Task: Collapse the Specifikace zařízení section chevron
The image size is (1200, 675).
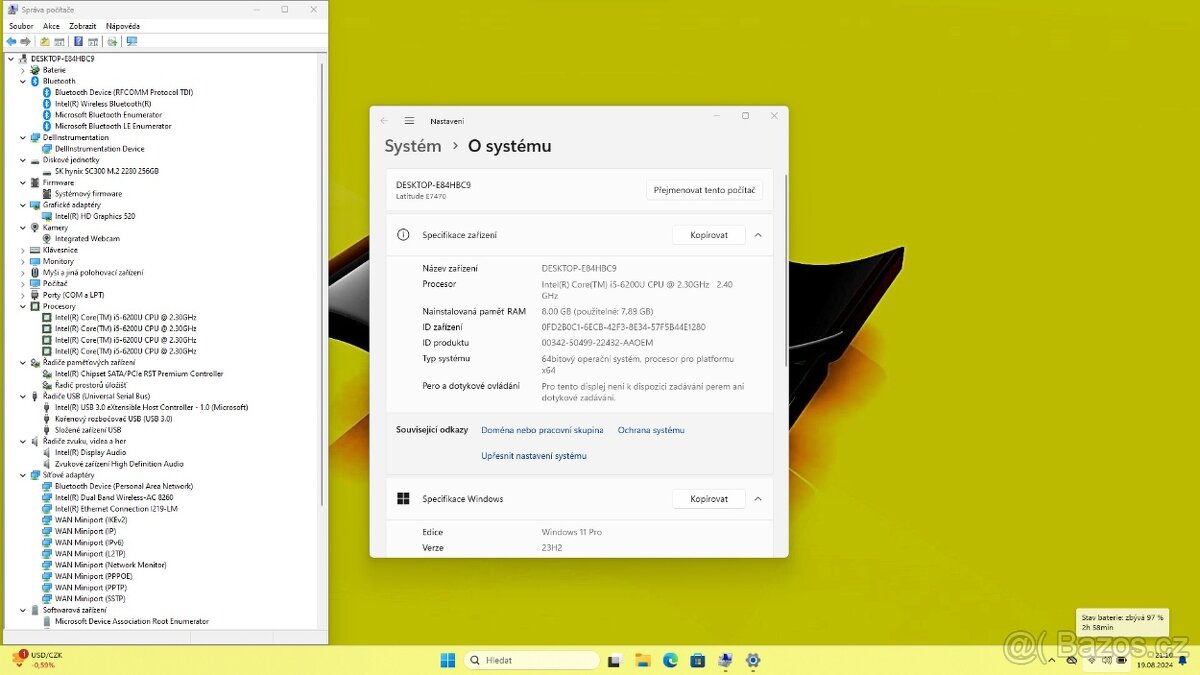Action: 757,235
